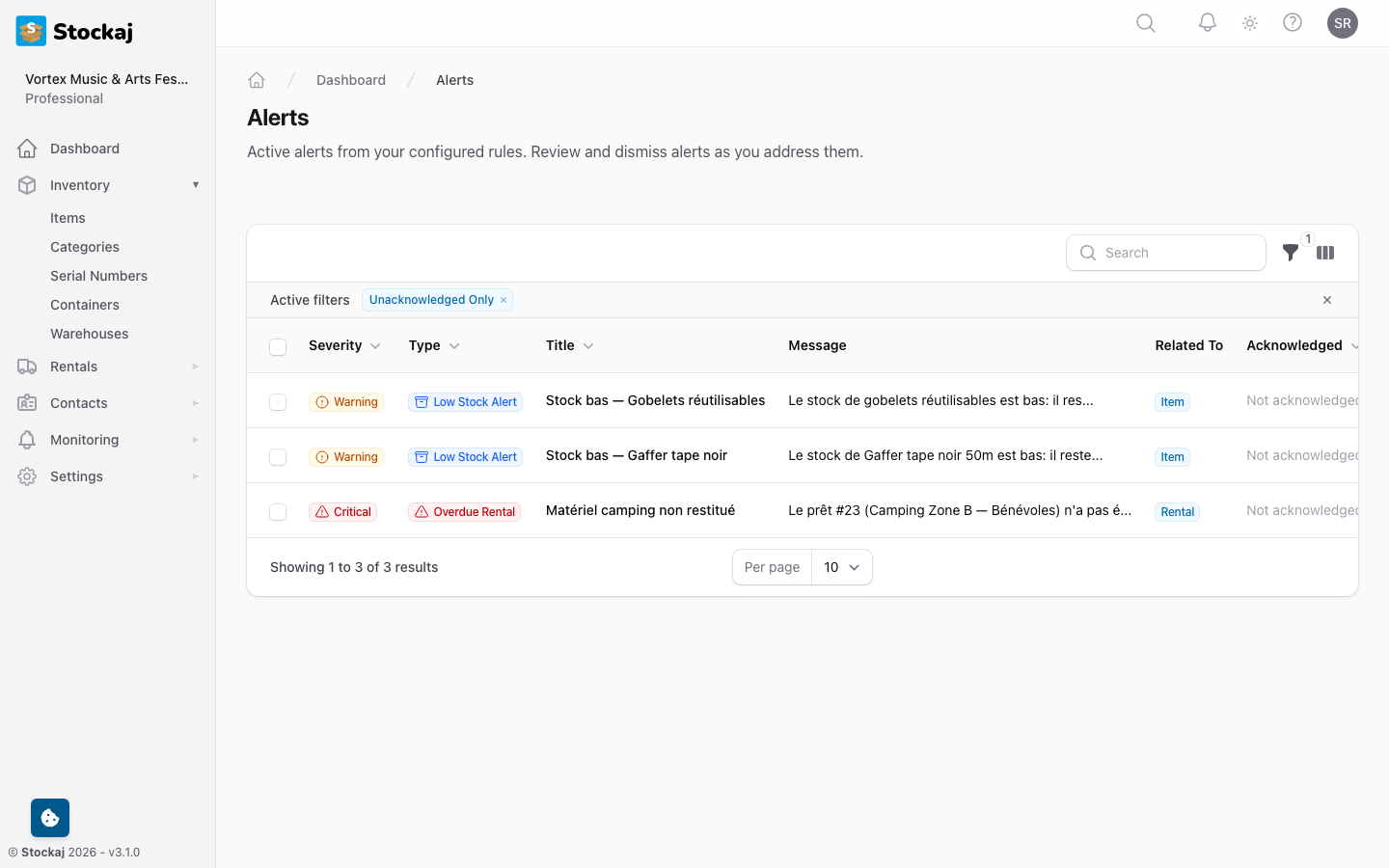Navigate to Dashboard via breadcrumb link

[x=351, y=80]
